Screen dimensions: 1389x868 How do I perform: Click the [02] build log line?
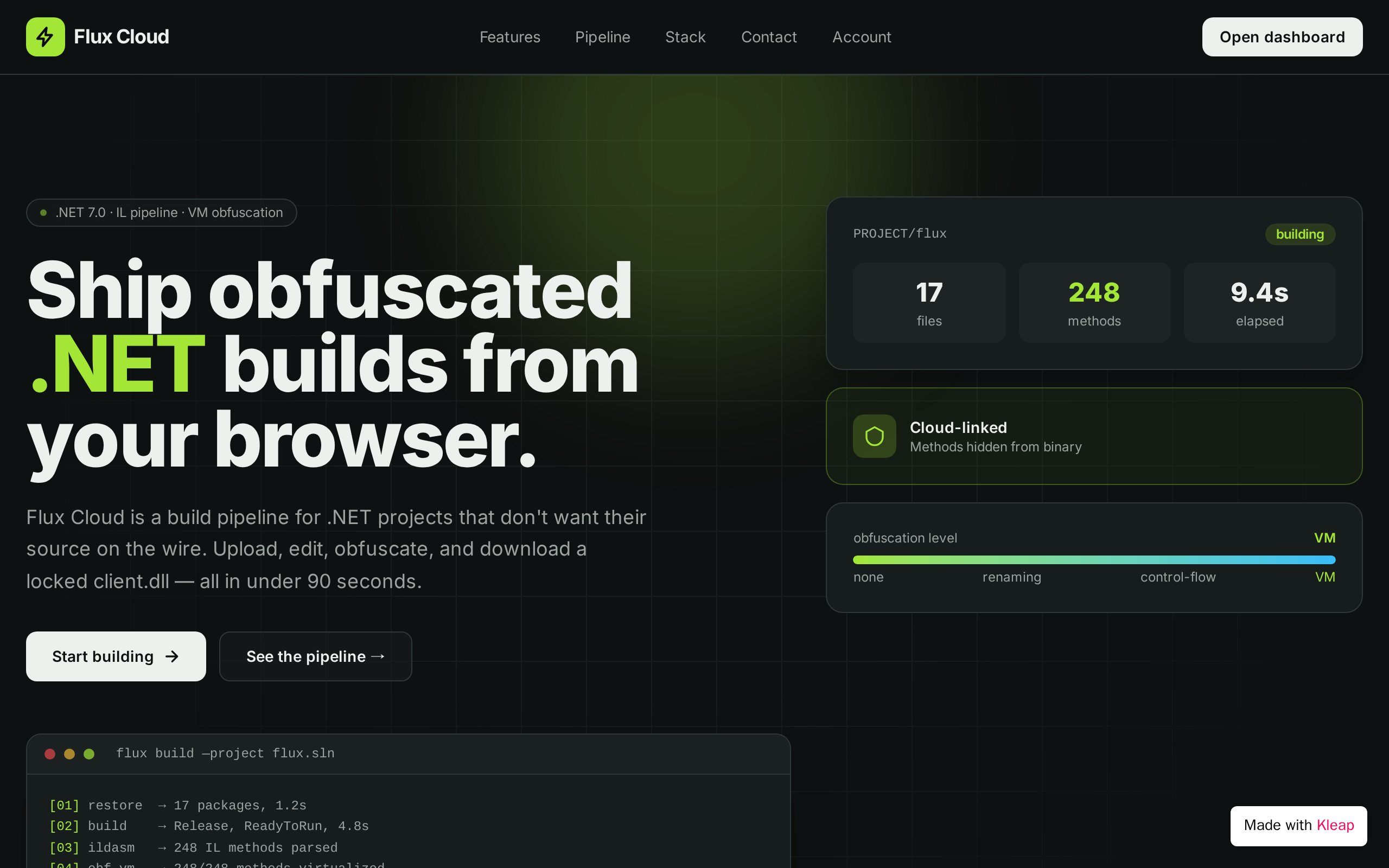(209, 826)
